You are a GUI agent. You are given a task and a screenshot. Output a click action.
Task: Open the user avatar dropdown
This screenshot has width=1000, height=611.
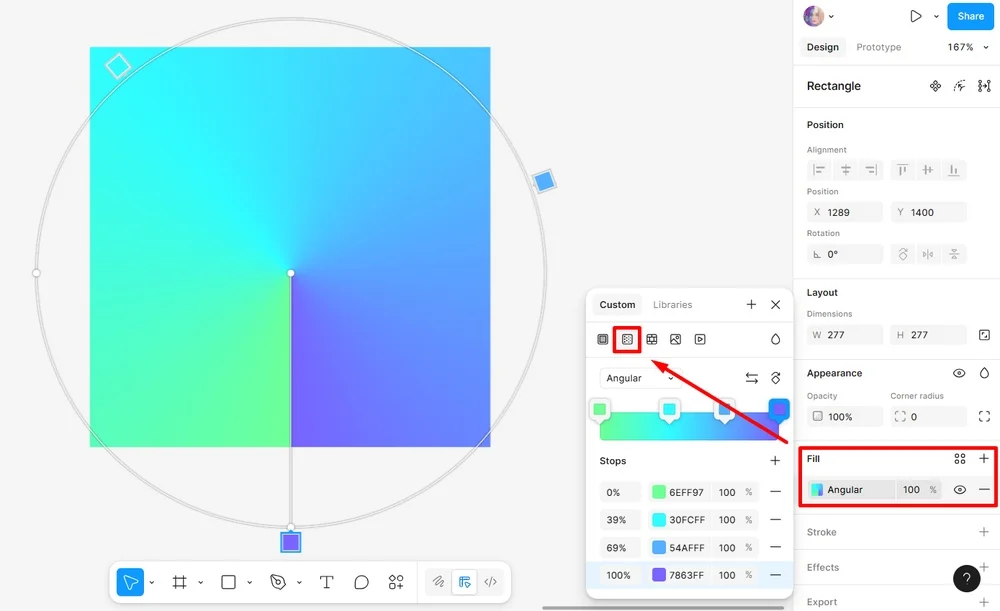click(831, 17)
